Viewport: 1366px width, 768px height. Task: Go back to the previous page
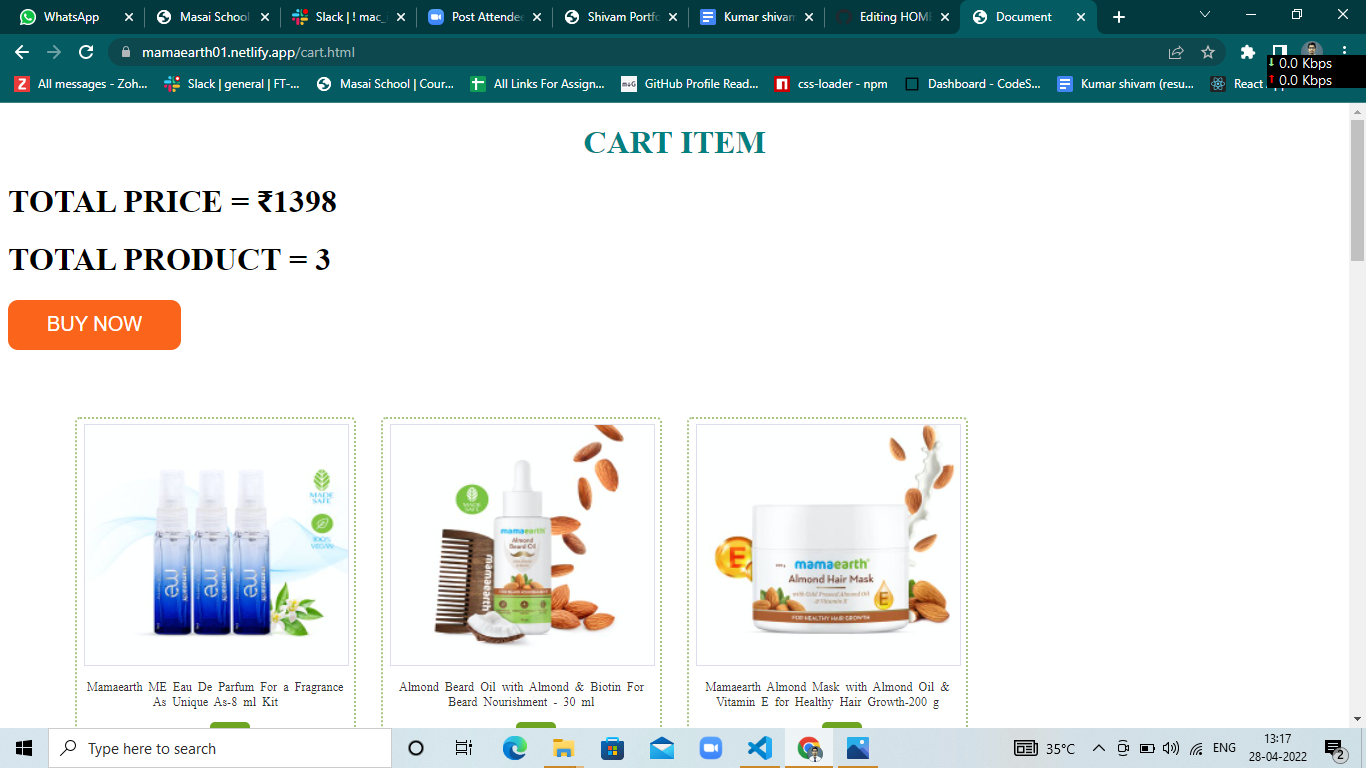click(22, 52)
